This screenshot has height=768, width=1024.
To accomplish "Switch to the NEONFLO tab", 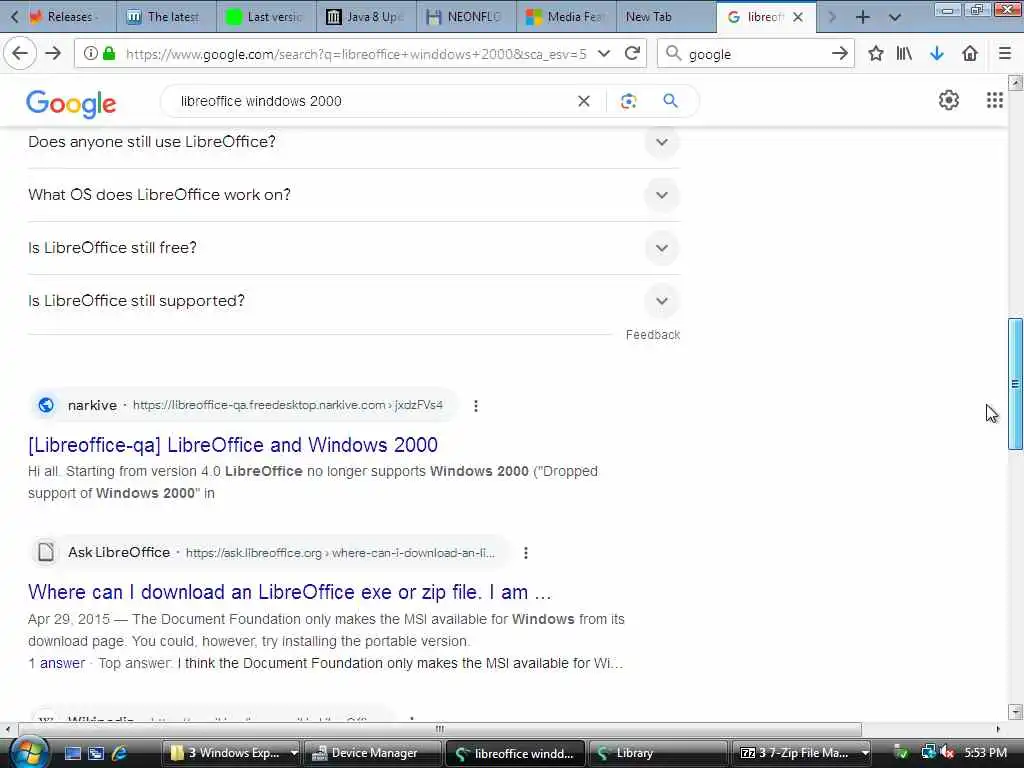I will pyautogui.click(x=466, y=17).
